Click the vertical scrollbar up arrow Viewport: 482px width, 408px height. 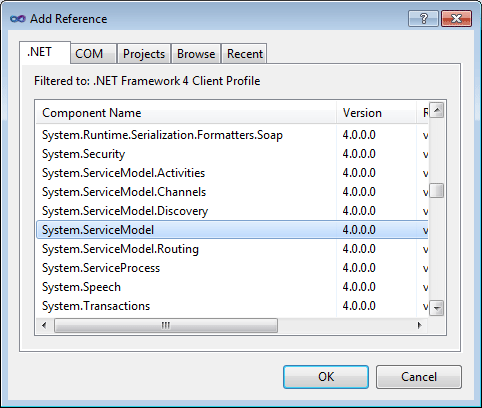[x=437, y=110]
